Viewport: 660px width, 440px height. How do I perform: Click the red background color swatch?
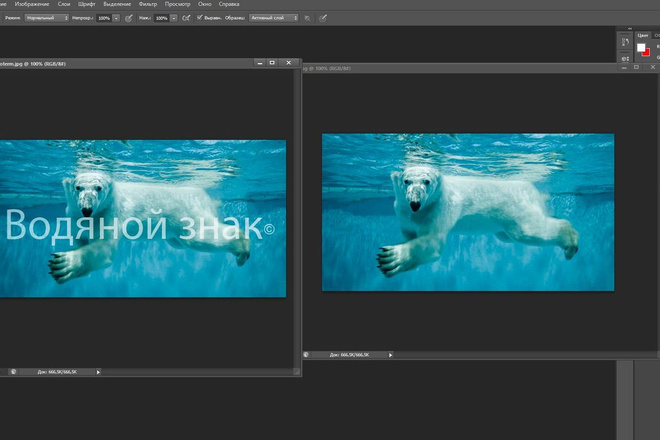pos(647,53)
